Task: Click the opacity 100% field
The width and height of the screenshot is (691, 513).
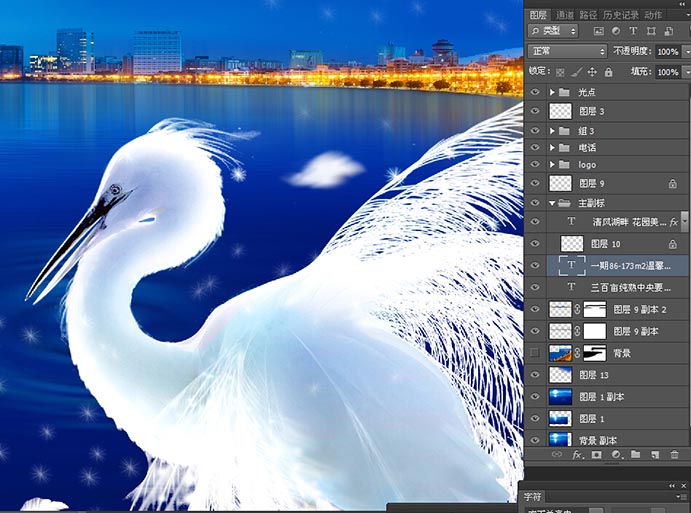Action: point(668,52)
